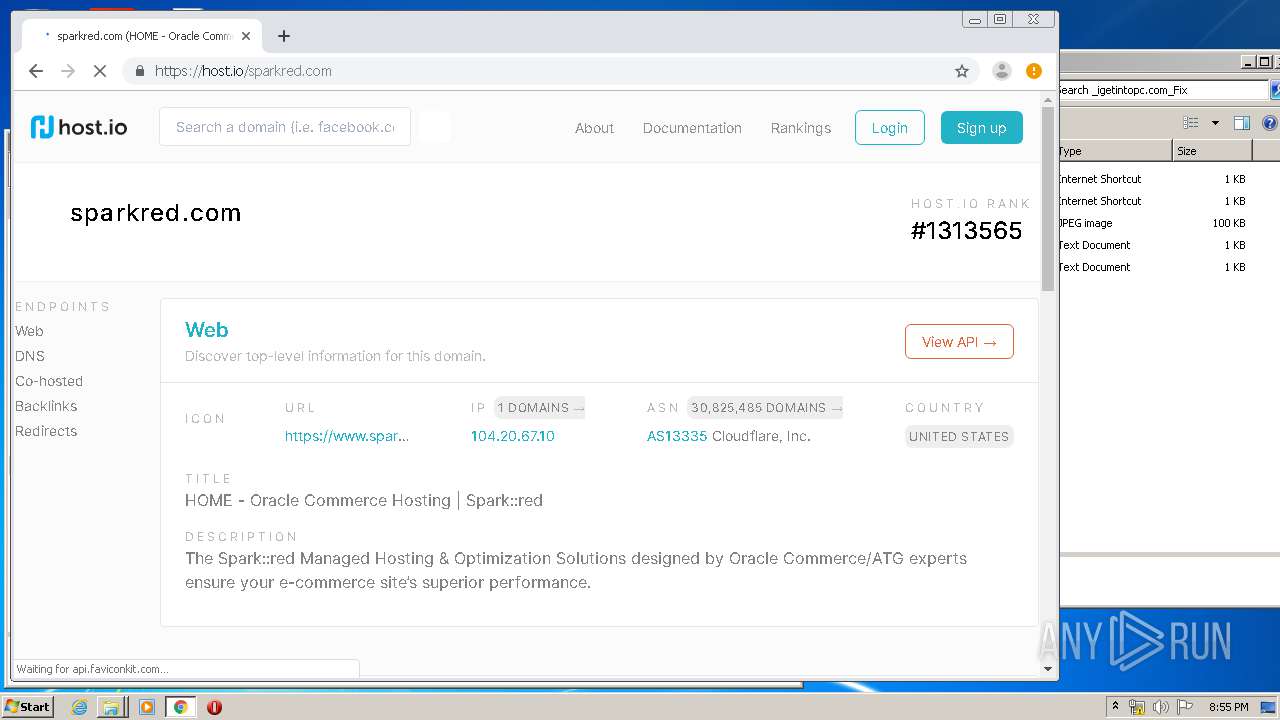The width and height of the screenshot is (1280, 720).
Task: Sort by Size column in Explorer
Action: [1212, 151]
